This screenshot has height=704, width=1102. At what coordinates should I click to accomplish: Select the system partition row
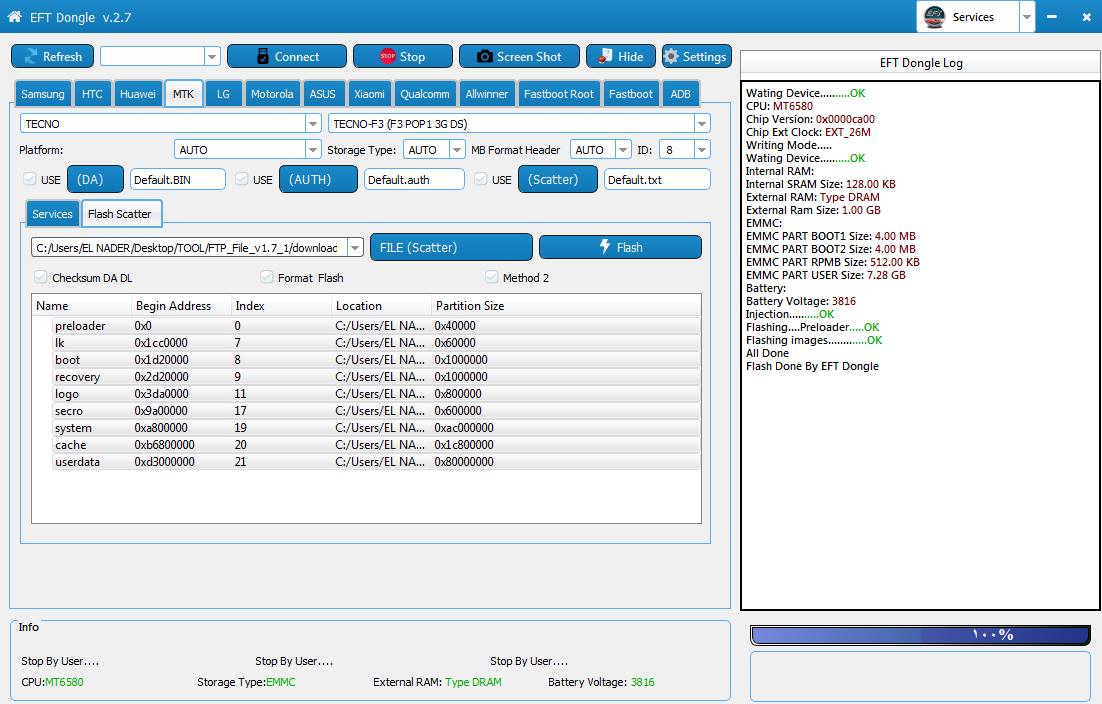[x=376, y=428]
